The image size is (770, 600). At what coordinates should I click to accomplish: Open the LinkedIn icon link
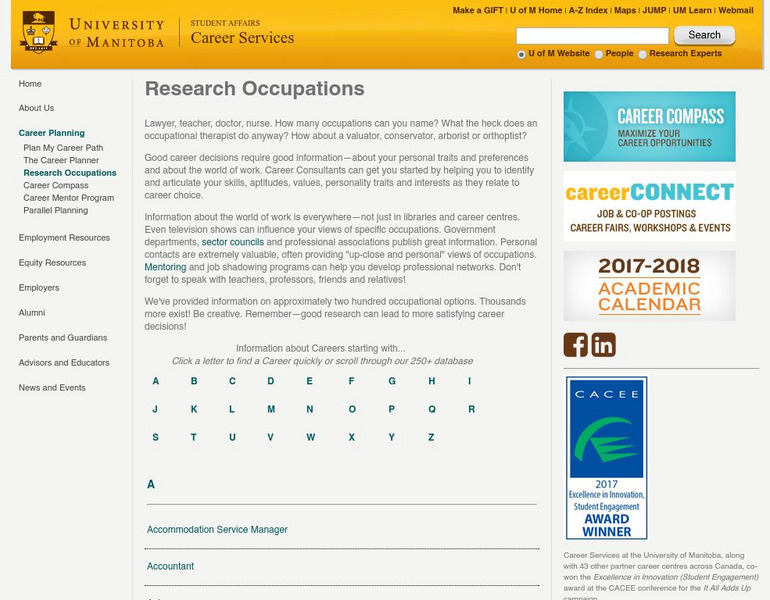[x=604, y=345]
